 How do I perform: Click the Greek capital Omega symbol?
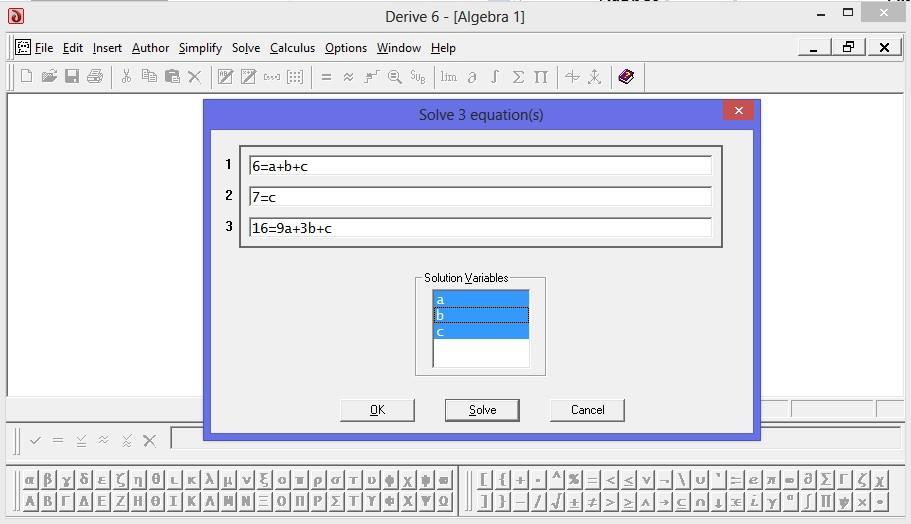(444, 501)
